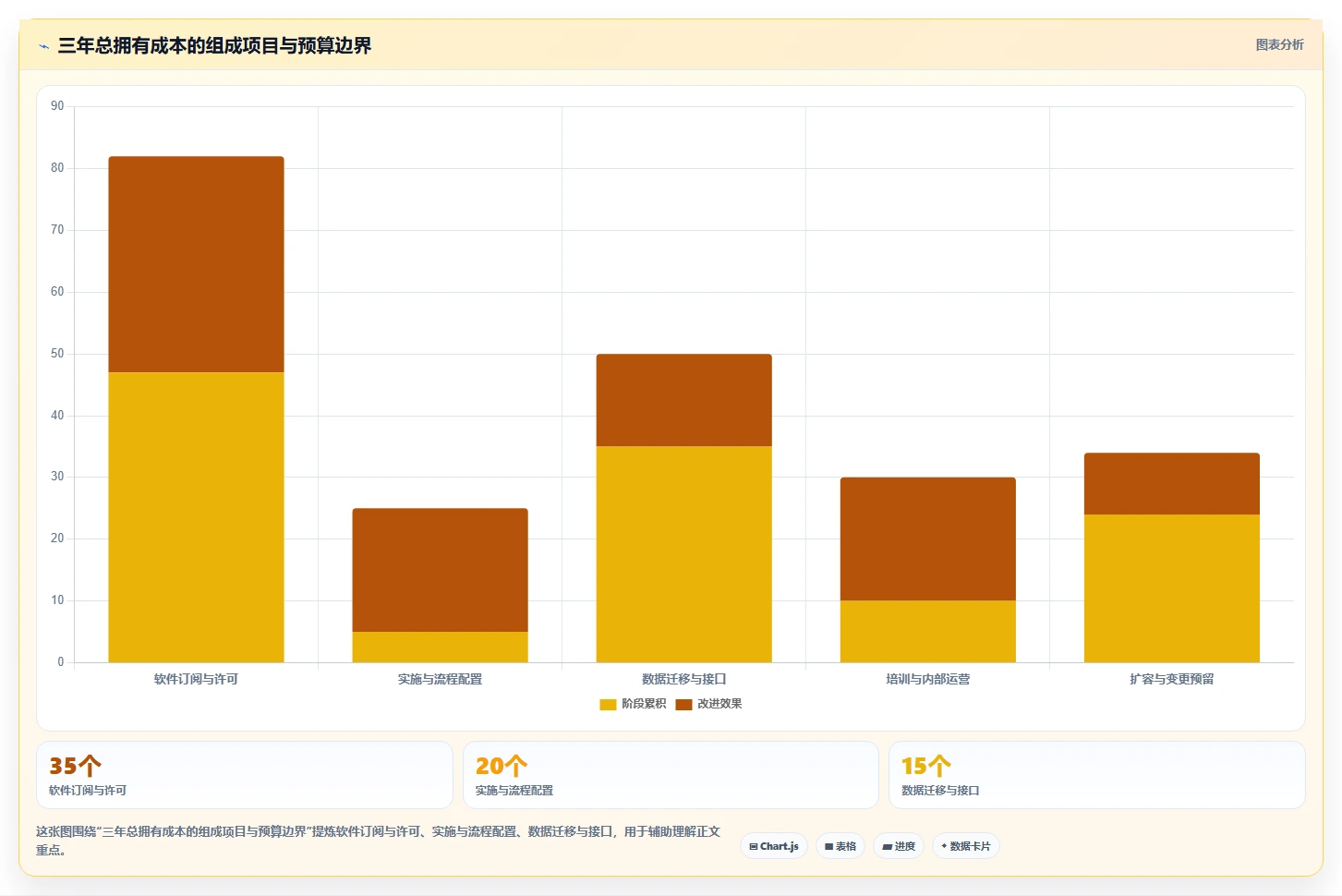Click the yellow 阶段累积 legend swatch
Viewport: 1342px width, 896px height.
click(608, 705)
